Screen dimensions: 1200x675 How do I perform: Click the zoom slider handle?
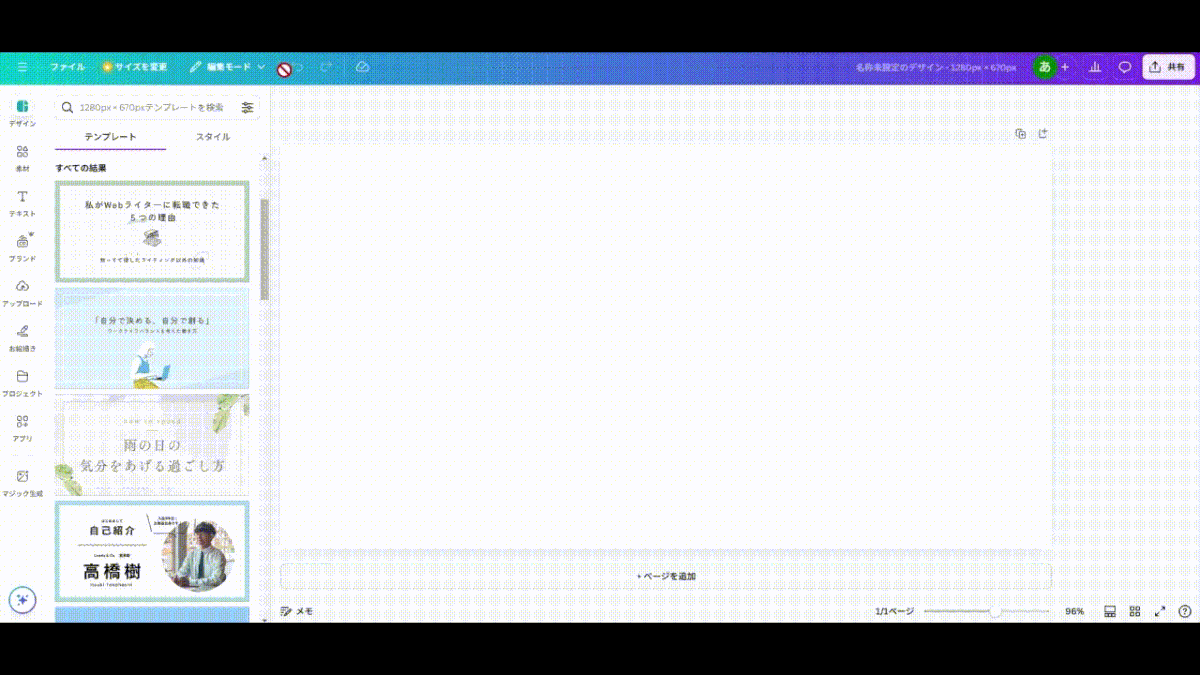(x=995, y=611)
